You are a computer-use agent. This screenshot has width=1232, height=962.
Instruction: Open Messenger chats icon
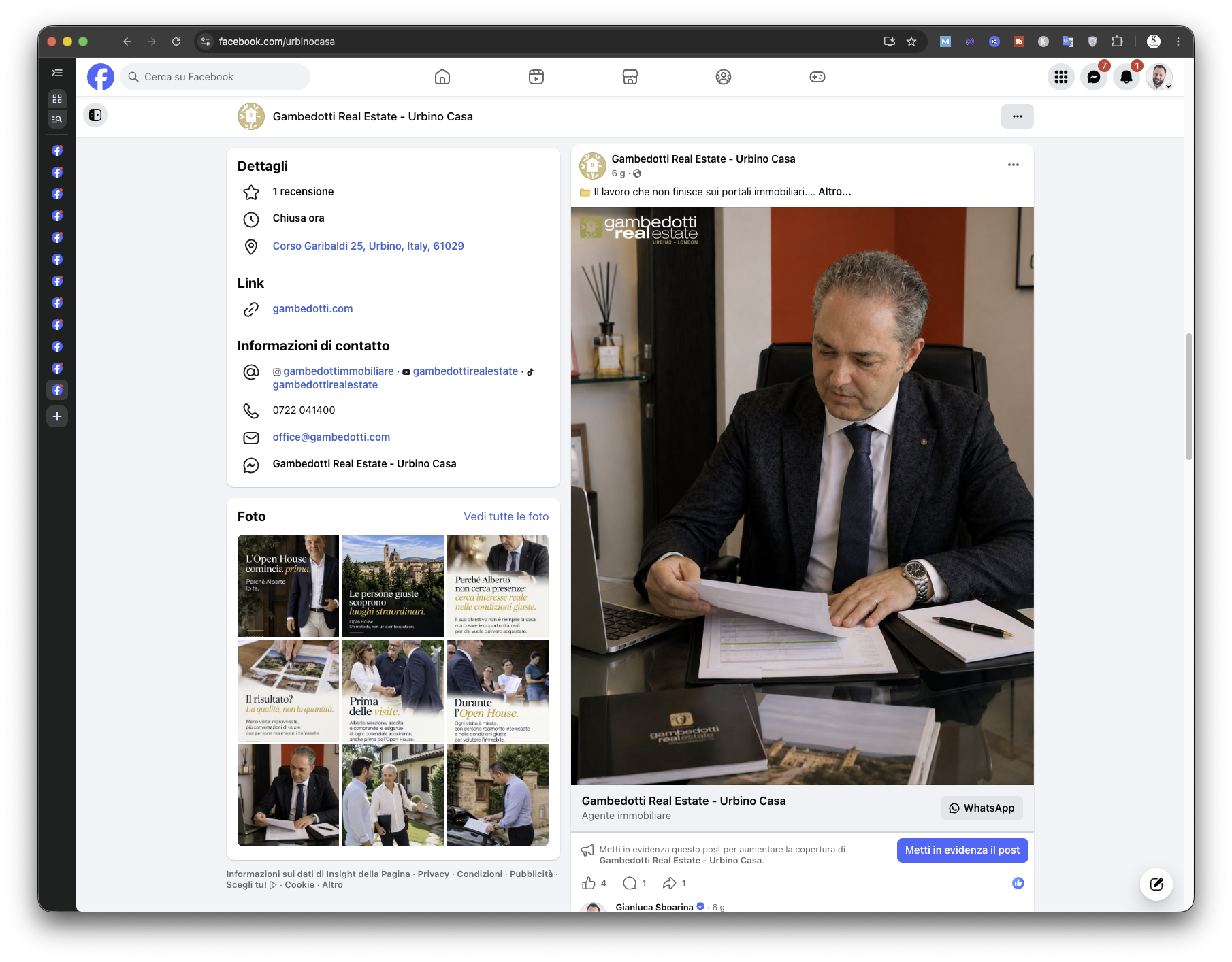(x=1094, y=77)
